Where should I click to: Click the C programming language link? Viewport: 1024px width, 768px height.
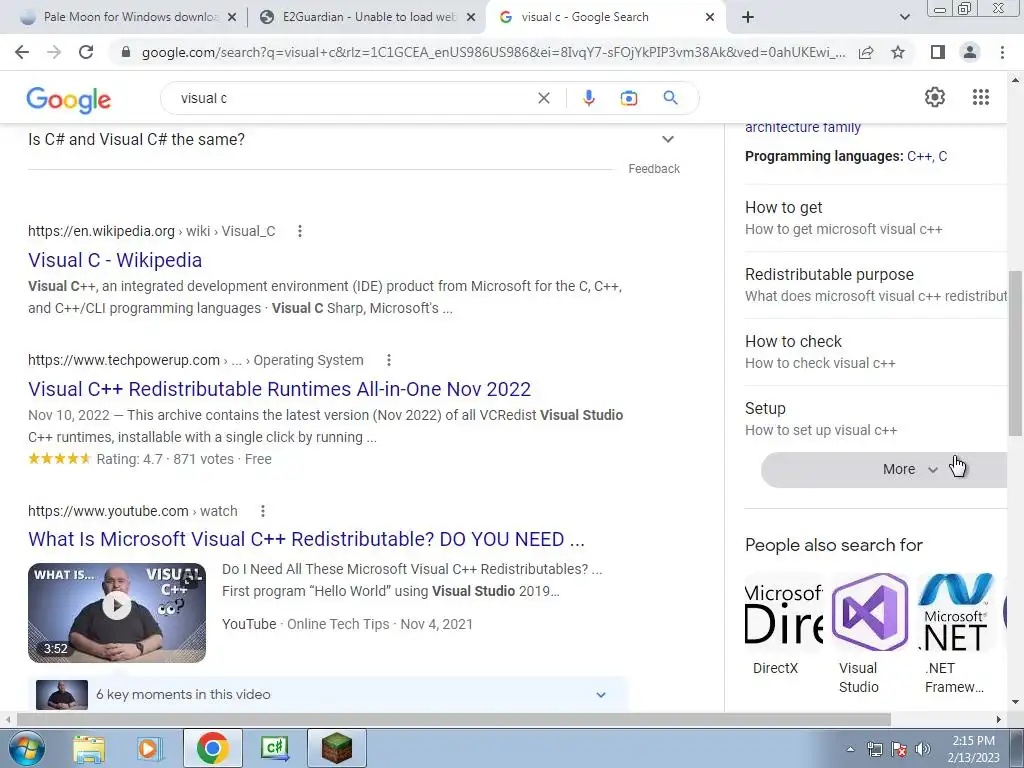click(942, 156)
